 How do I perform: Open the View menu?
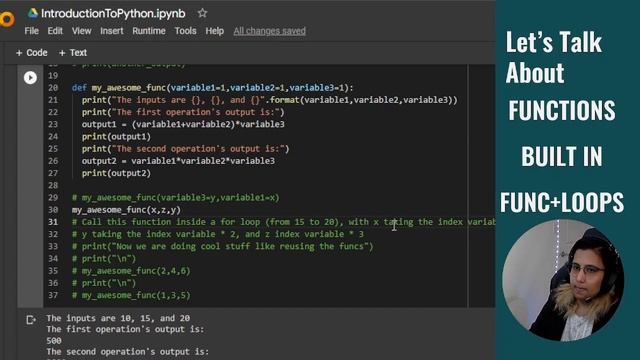pos(82,31)
